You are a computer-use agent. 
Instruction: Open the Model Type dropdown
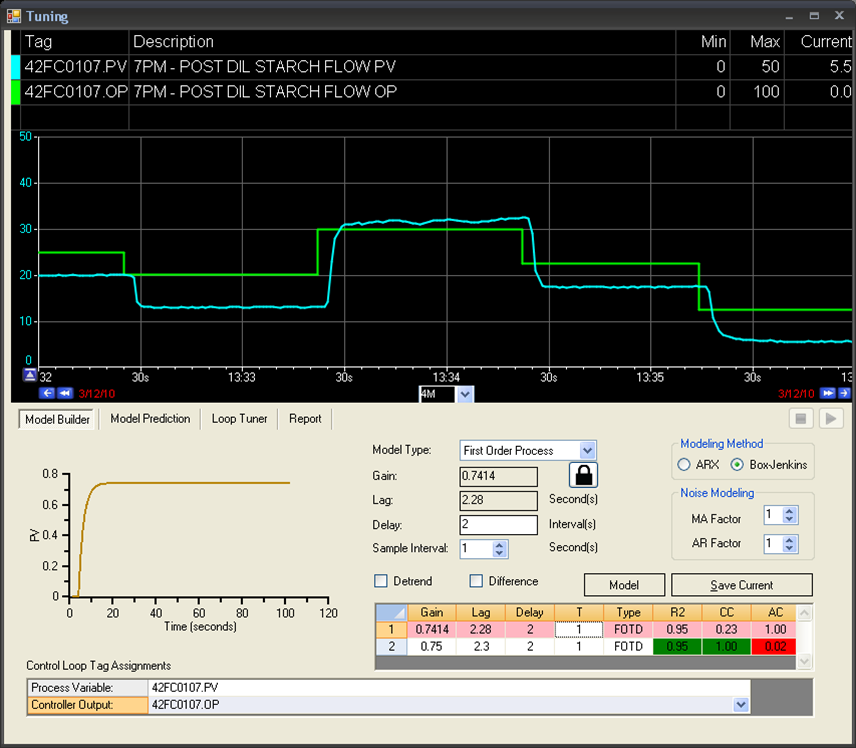pyautogui.click(x=587, y=450)
